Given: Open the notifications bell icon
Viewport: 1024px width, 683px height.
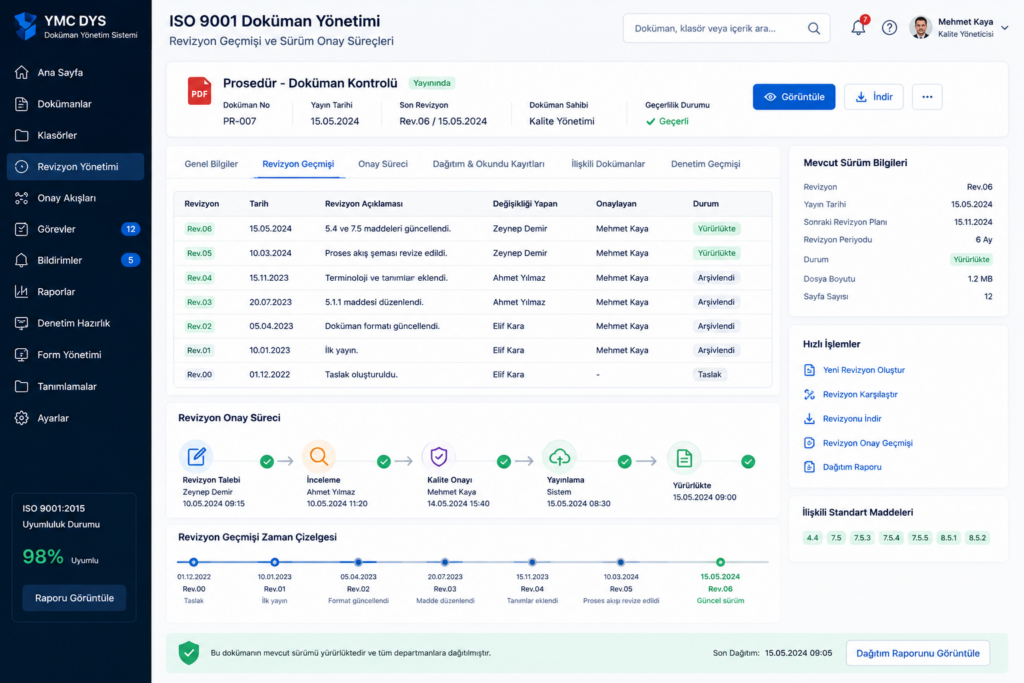Looking at the screenshot, I should (x=858, y=27).
